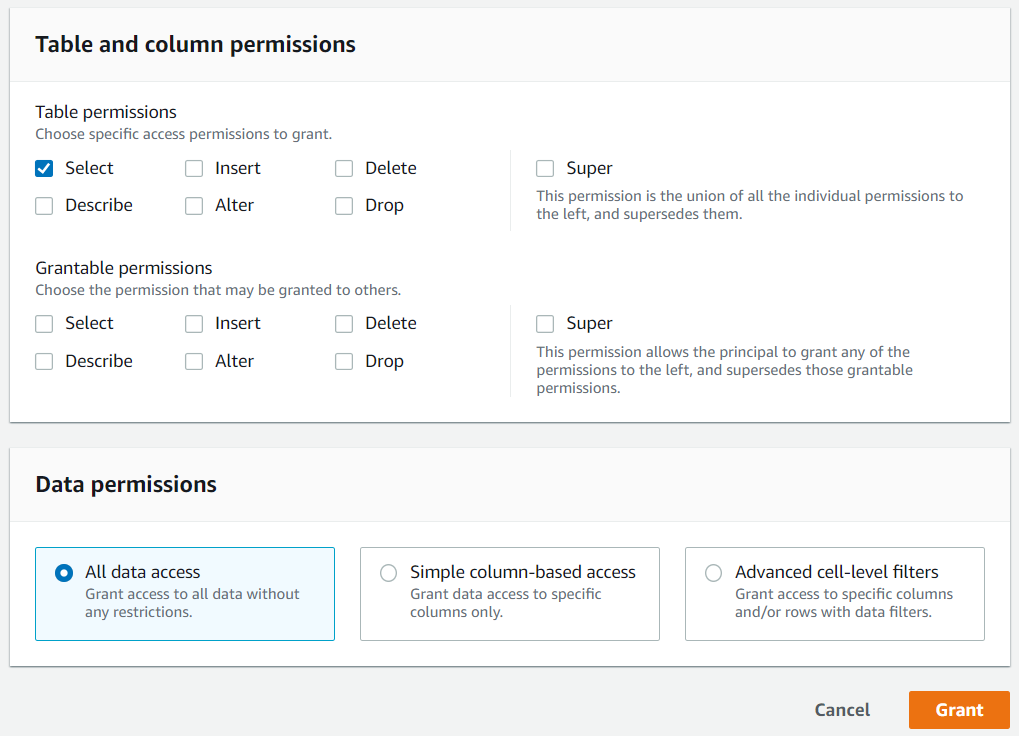Enable the Alter table permission
This screenshot has width=1019, height=736.
point(194,206)
